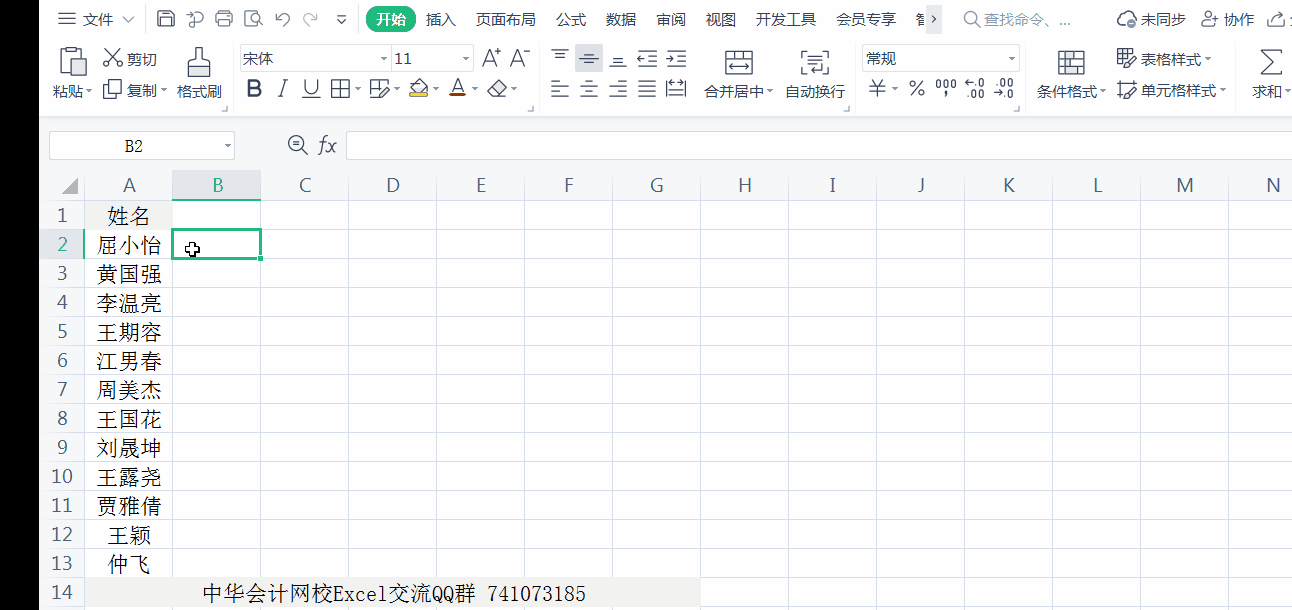Switch to the Formulas (公式) tab
This screenshot has height=610, width=1292.
coord(571,19)
